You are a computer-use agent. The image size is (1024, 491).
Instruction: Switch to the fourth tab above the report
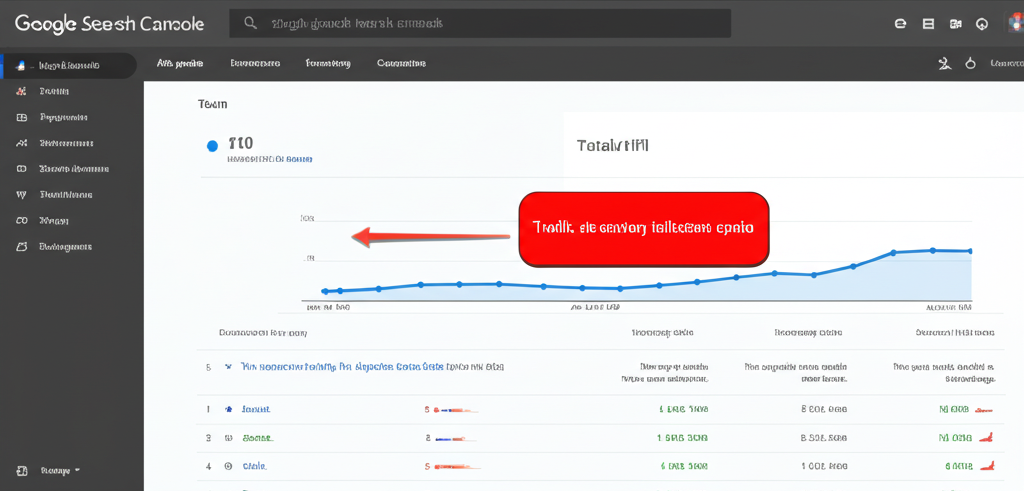(401, 64)
